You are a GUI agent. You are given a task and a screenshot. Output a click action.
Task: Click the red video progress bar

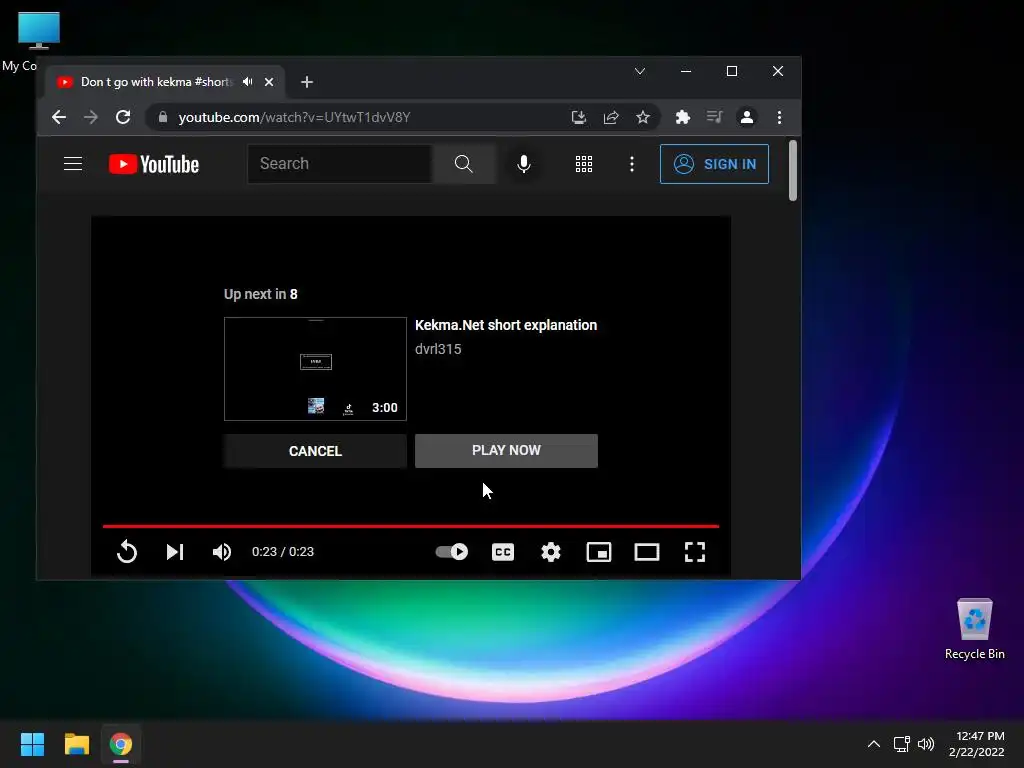[411, 526]
